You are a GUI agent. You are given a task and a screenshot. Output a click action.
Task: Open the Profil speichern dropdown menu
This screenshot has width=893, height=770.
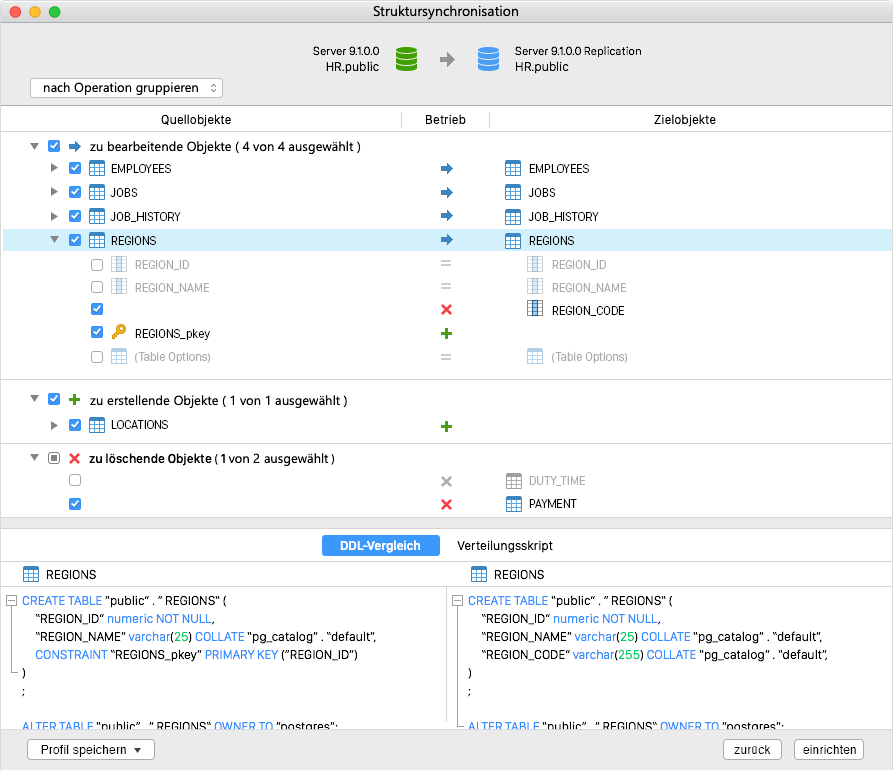click(90, 749)
